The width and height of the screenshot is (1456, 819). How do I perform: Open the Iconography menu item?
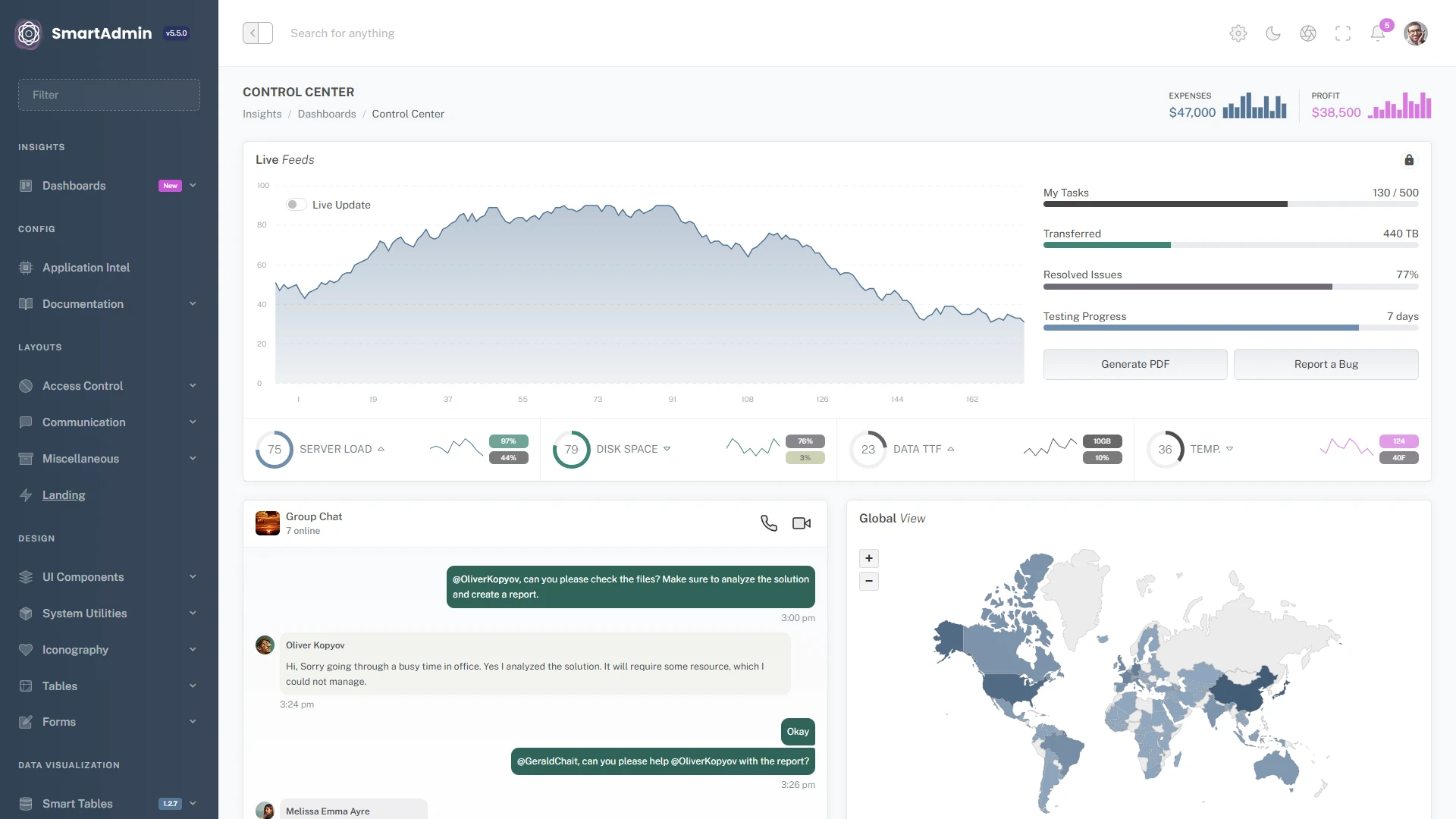coord(109,650)
